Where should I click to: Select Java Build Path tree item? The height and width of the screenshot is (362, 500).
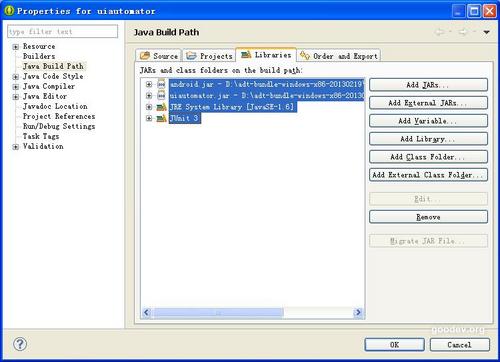(53, 66)
